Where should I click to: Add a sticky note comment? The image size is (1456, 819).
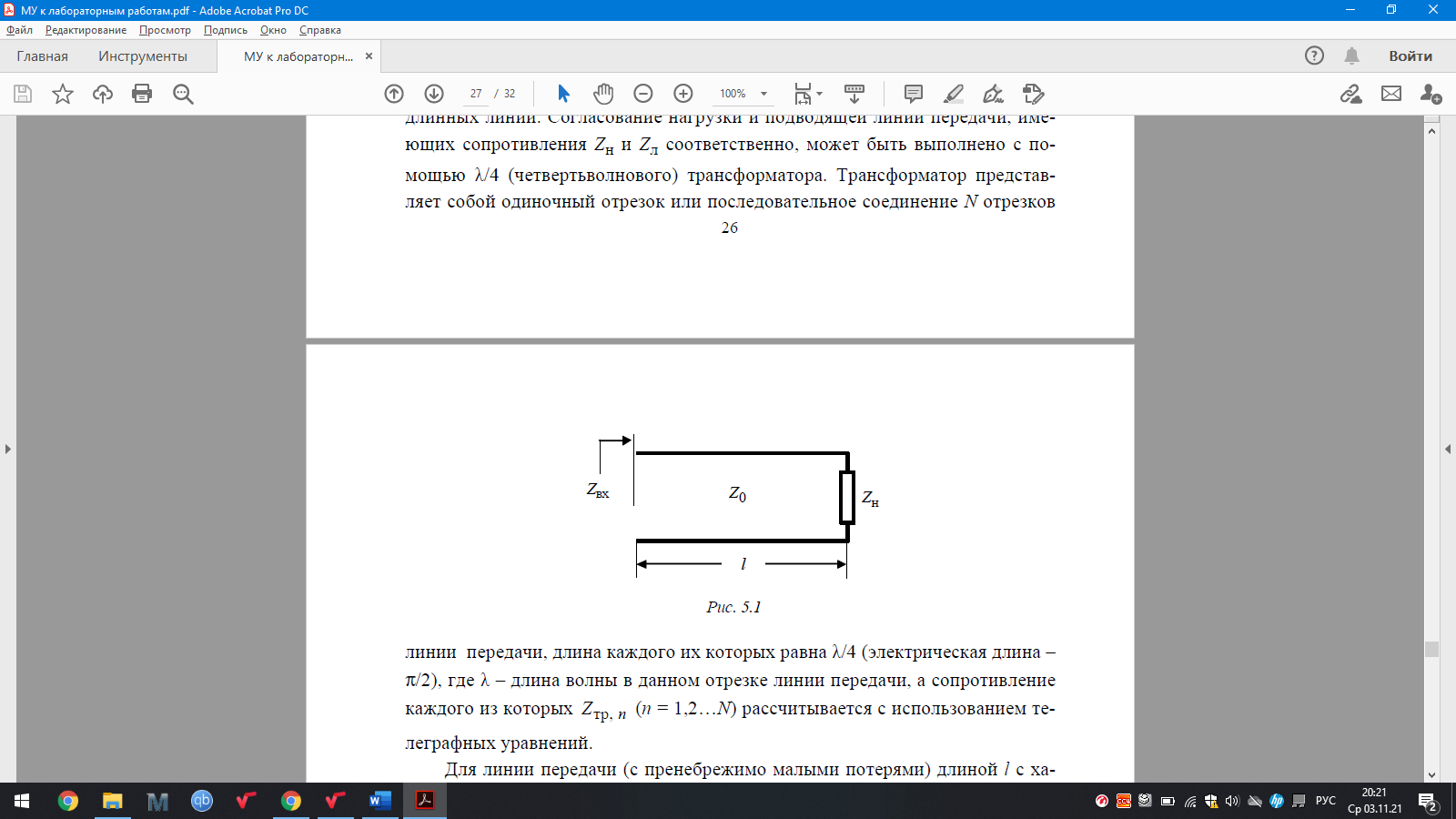(x=914, y=94)
